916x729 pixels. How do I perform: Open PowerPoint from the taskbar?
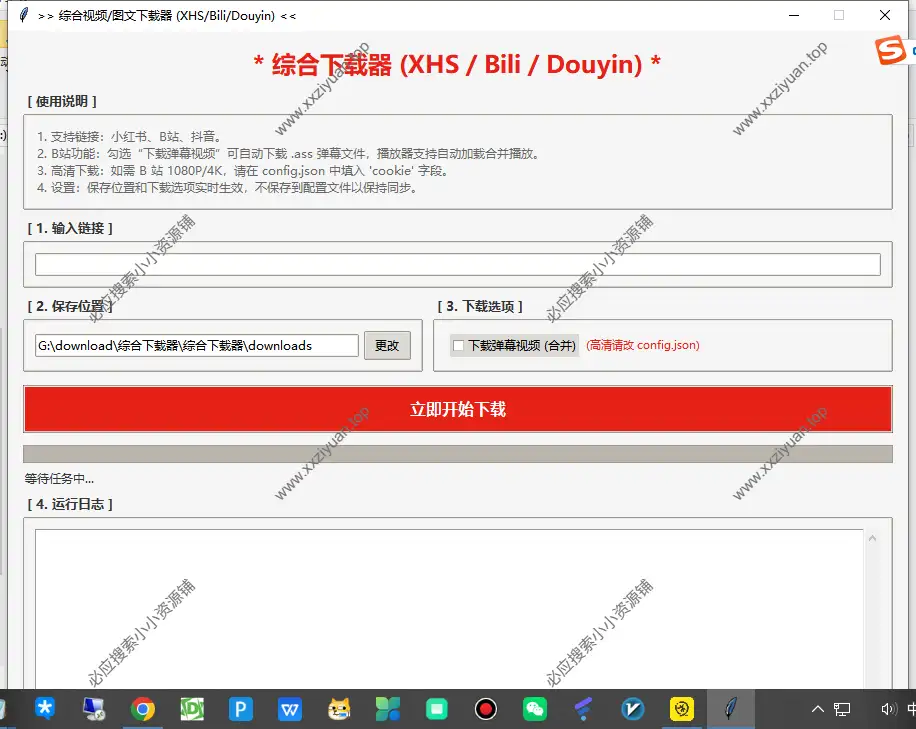coord(241,709)
